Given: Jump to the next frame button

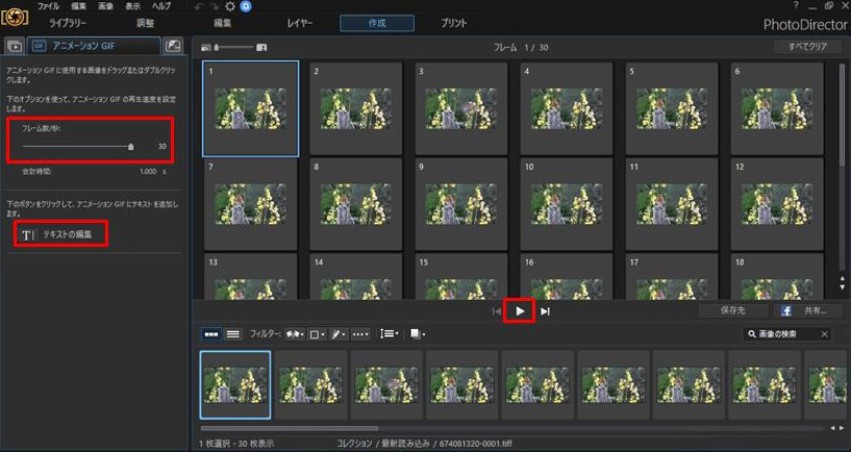Looking at the screenshot, I should (545, 311).
